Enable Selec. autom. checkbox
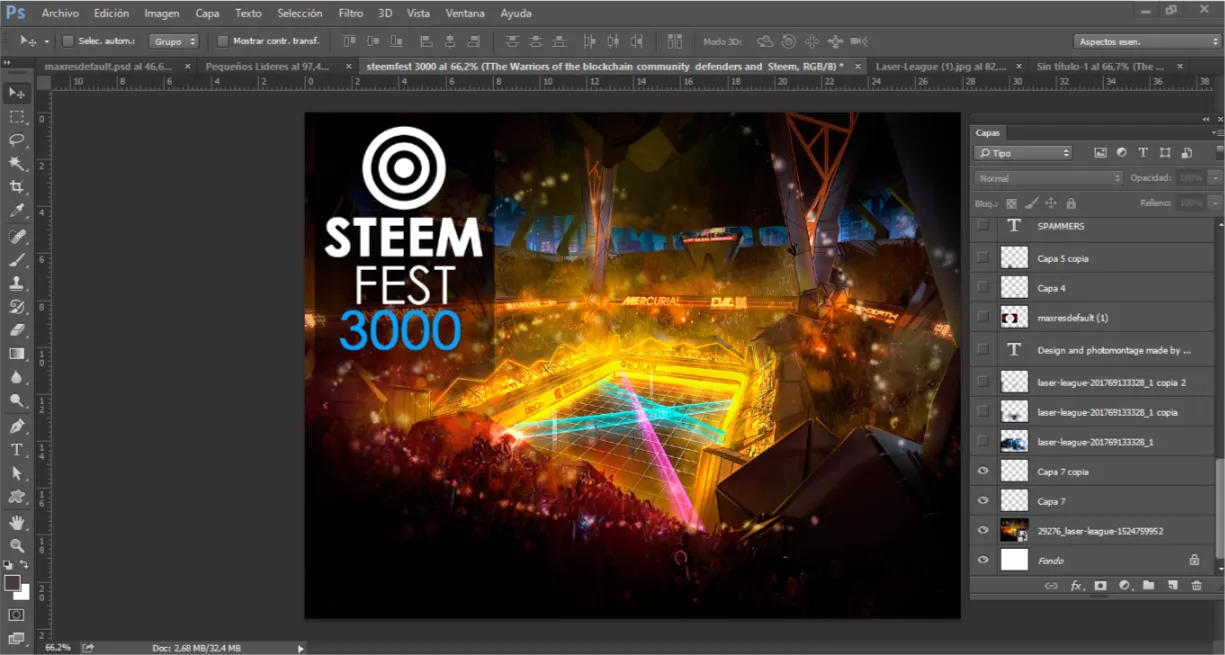 (68, 41)
